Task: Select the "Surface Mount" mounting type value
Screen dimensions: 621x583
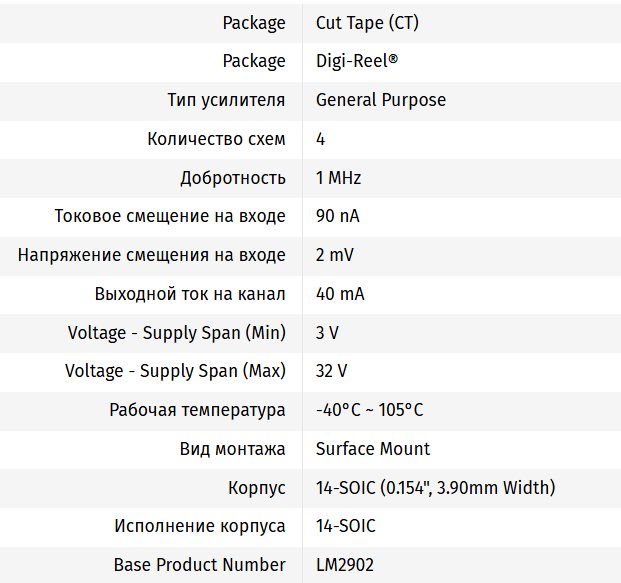Action: tap(373, 449)
